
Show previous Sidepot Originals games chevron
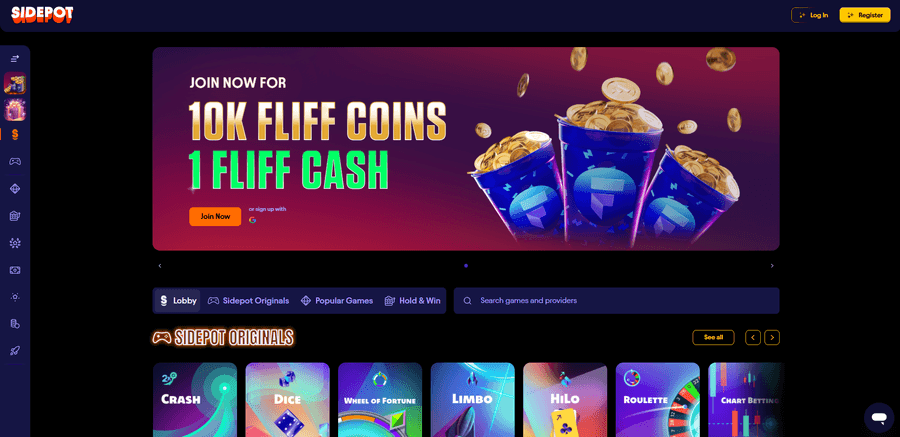[753, 338]
